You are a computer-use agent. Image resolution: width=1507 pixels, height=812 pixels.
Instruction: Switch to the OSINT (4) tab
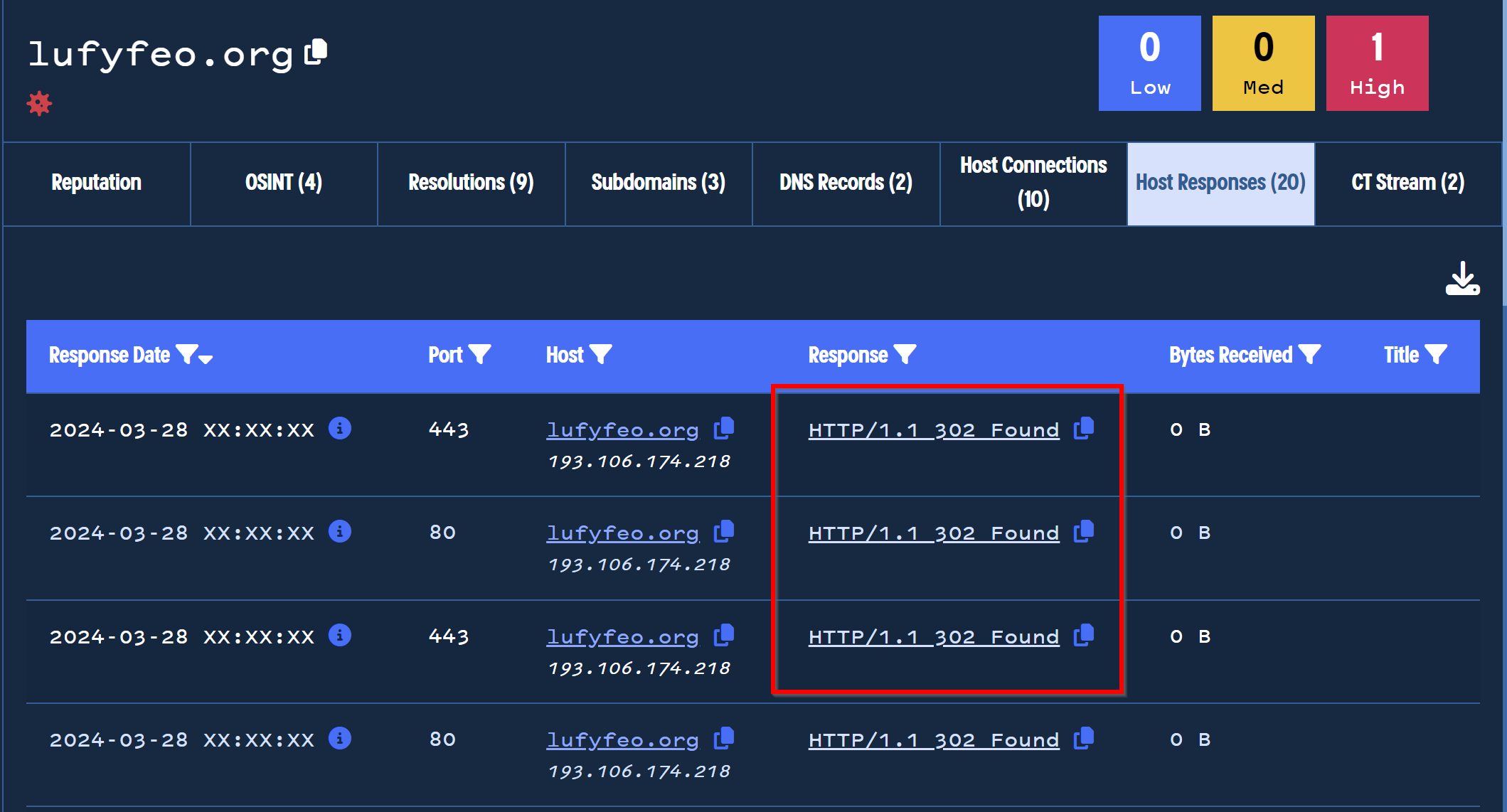coord(284,183)
